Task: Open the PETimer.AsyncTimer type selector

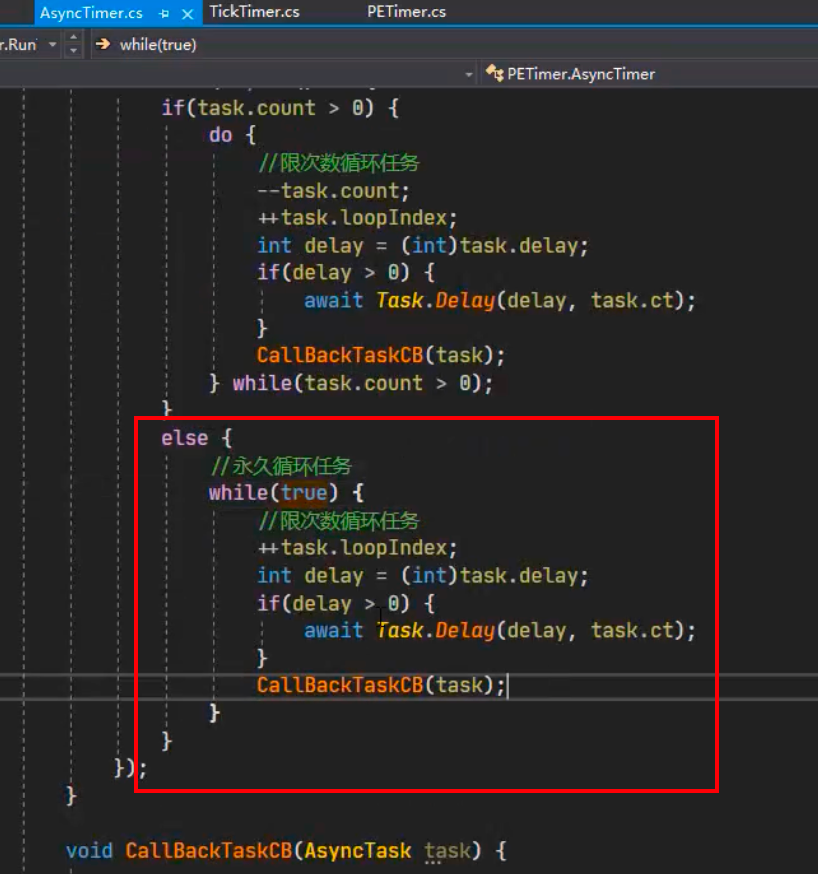Action: [x=581, y=74]
